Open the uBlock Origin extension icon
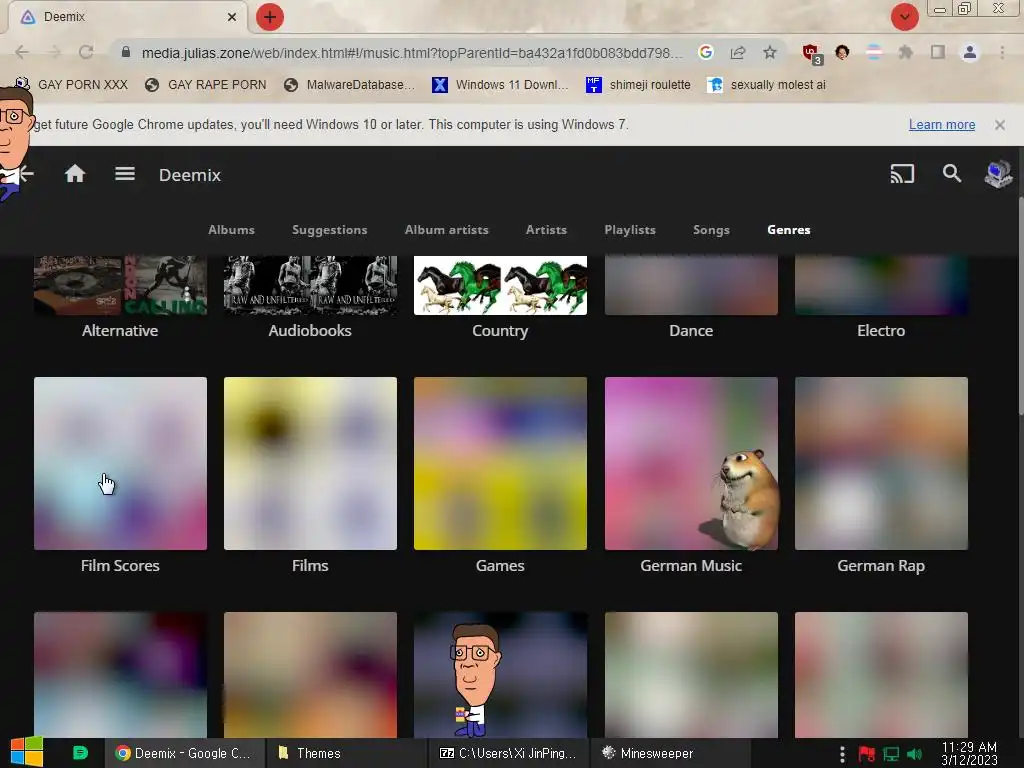Image resolution: width=1024 pixels, height=768 pixels. pos(812,53)
